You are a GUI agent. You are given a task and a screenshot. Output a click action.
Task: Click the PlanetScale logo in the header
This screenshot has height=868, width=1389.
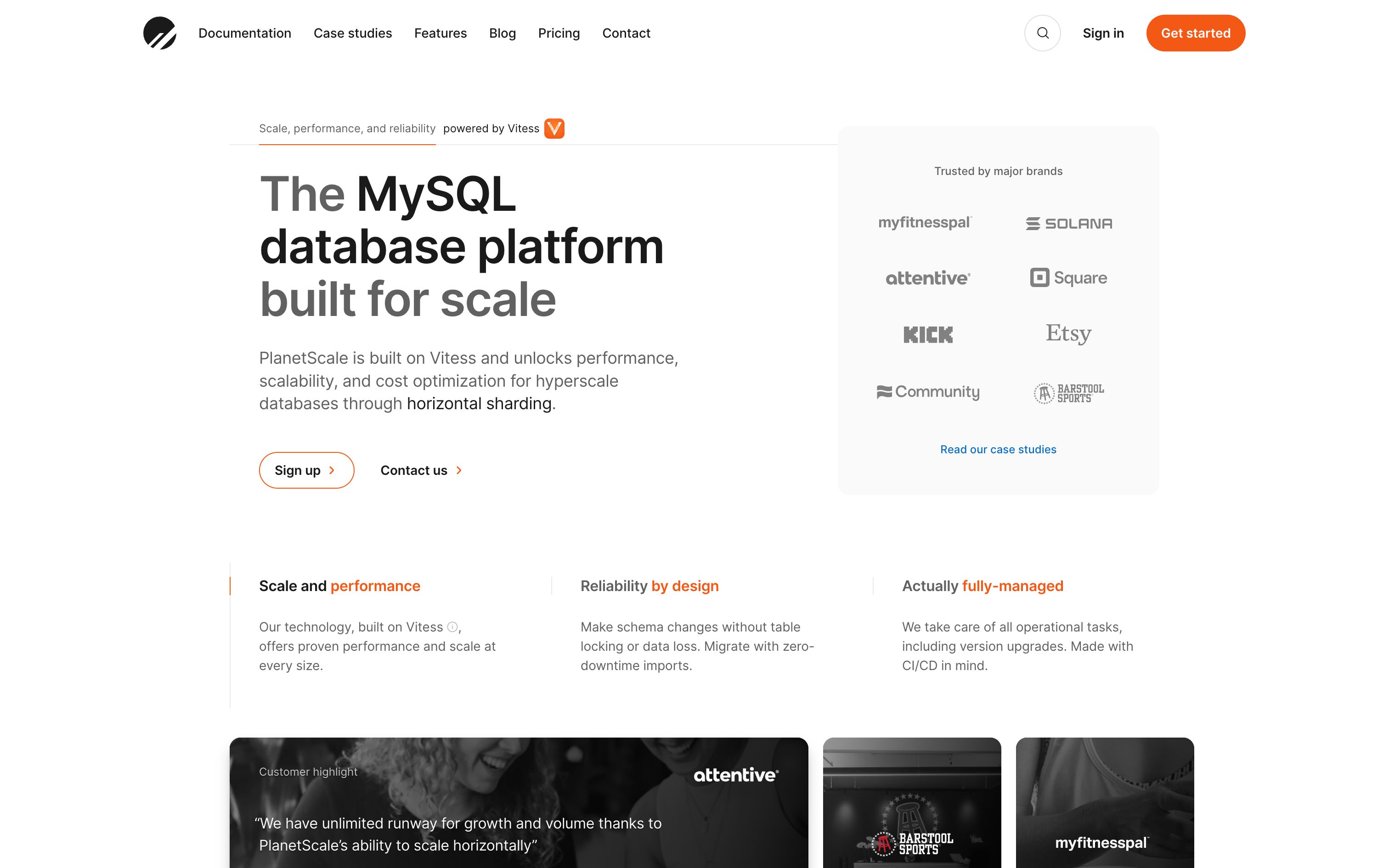159,33
